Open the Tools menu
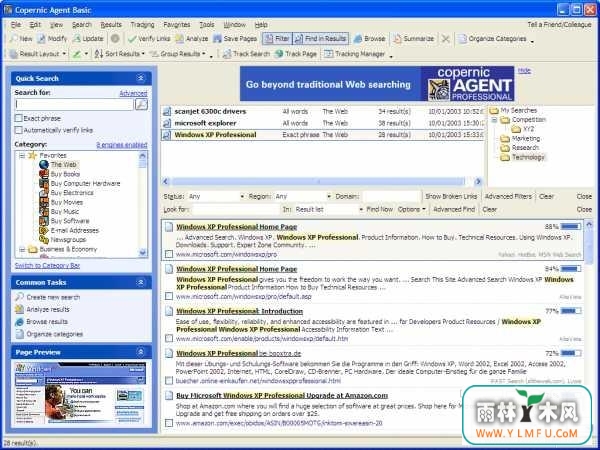Image resolution: width=600 pixels, height=450 pixels. pyautogui.click(x=207, y=24)
